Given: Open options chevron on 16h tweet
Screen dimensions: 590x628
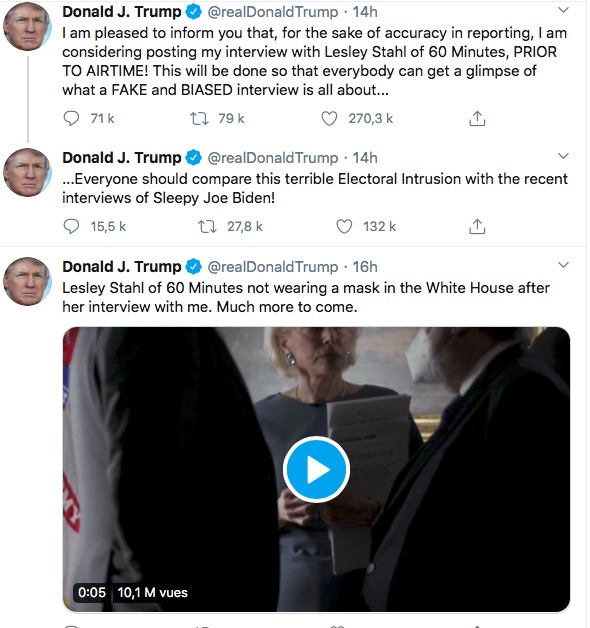Looking at the screenshot, I should click(564, 265).
